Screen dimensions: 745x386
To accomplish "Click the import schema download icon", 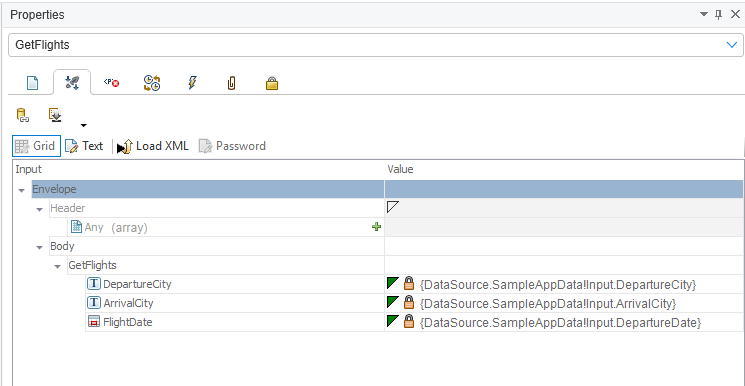I will (55, 115).
